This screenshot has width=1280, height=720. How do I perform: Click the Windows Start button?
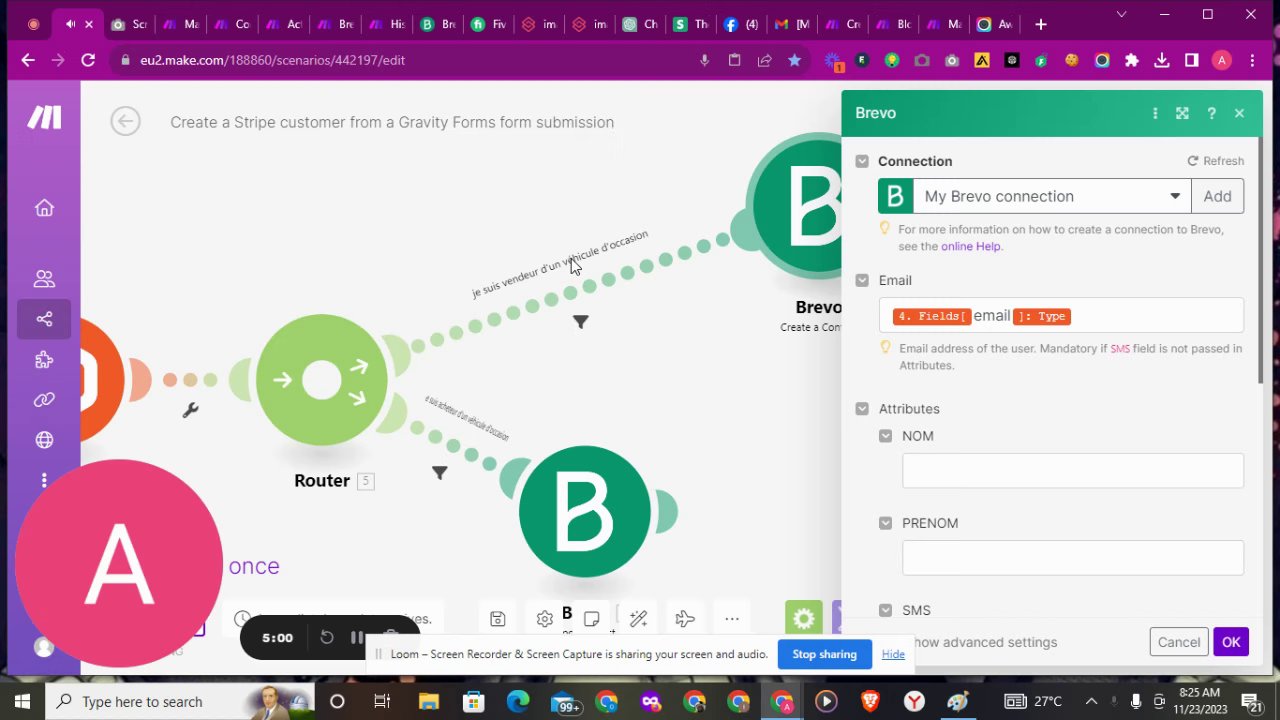pos(22,701)
